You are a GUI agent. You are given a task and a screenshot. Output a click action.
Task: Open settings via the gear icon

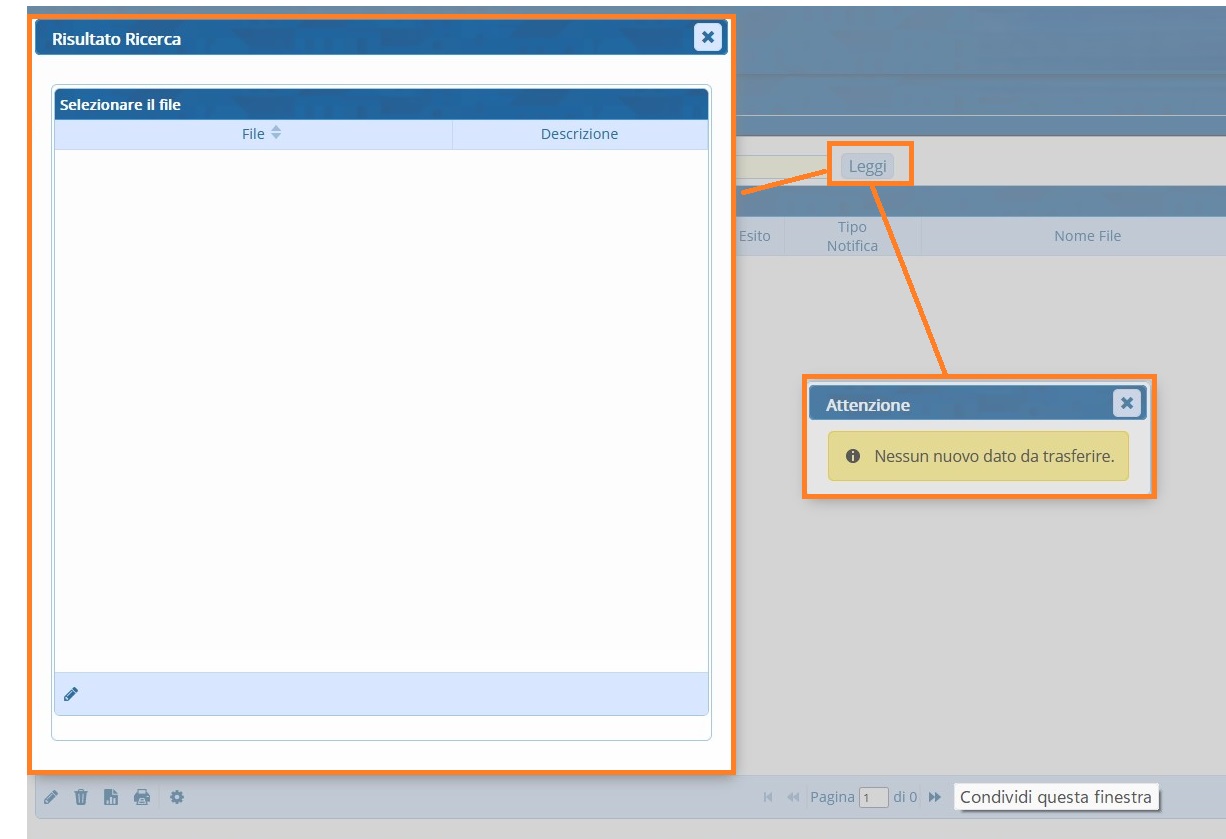click(x=177, y=797)
